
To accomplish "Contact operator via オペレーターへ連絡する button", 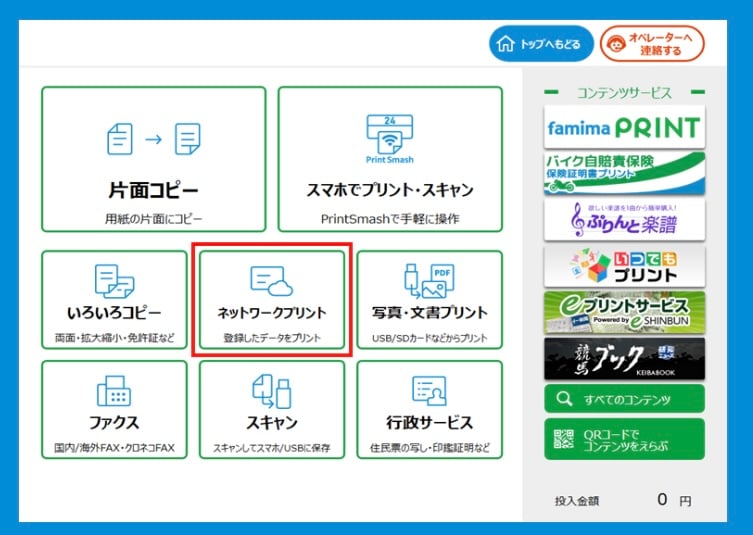I will (x=652, y=44).
